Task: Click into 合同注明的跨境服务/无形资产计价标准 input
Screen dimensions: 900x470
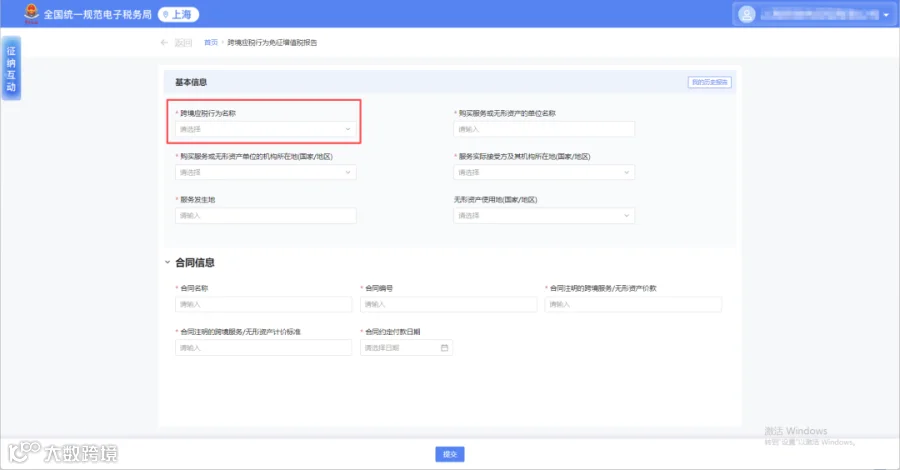Action: 263,348
